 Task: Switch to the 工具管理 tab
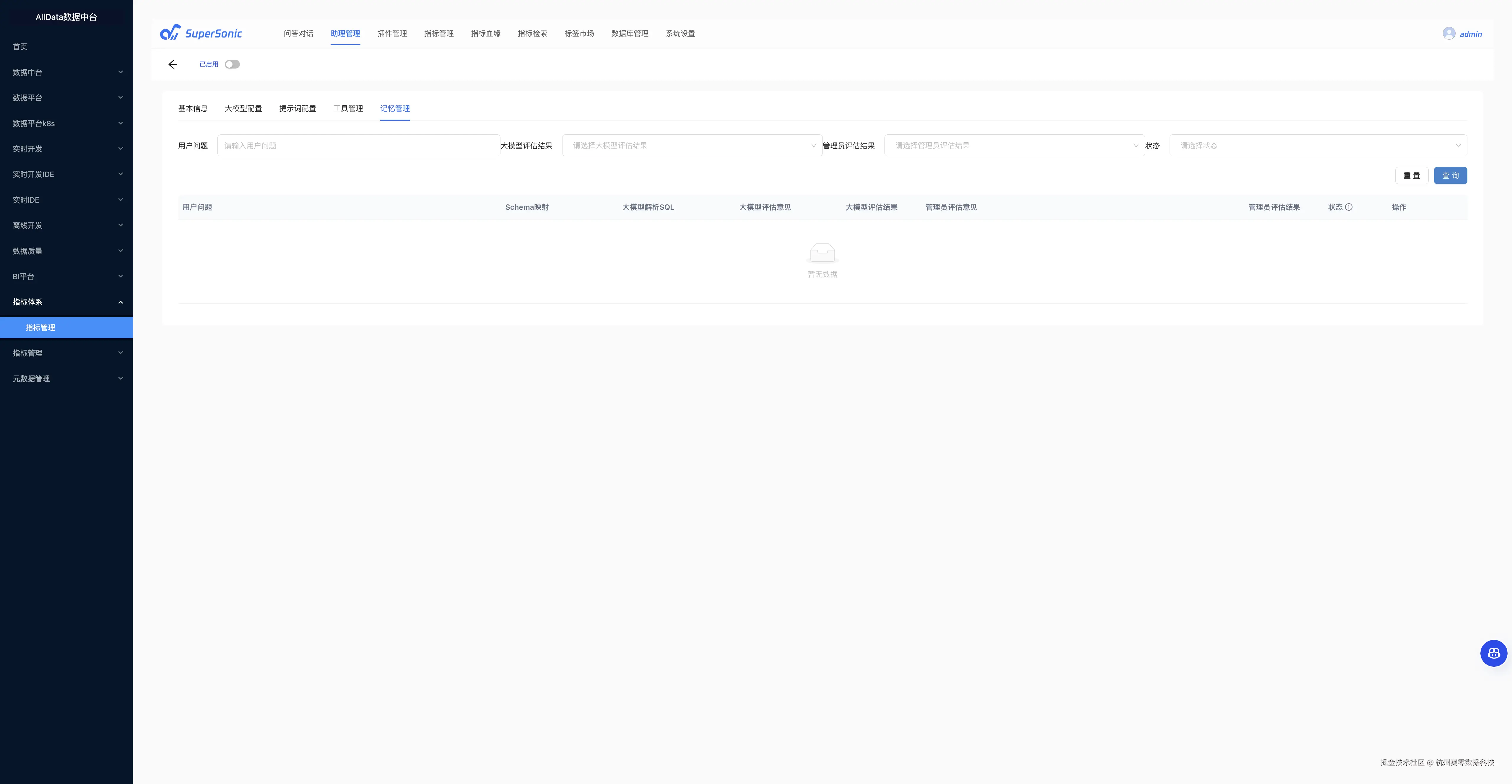point(348,109)
